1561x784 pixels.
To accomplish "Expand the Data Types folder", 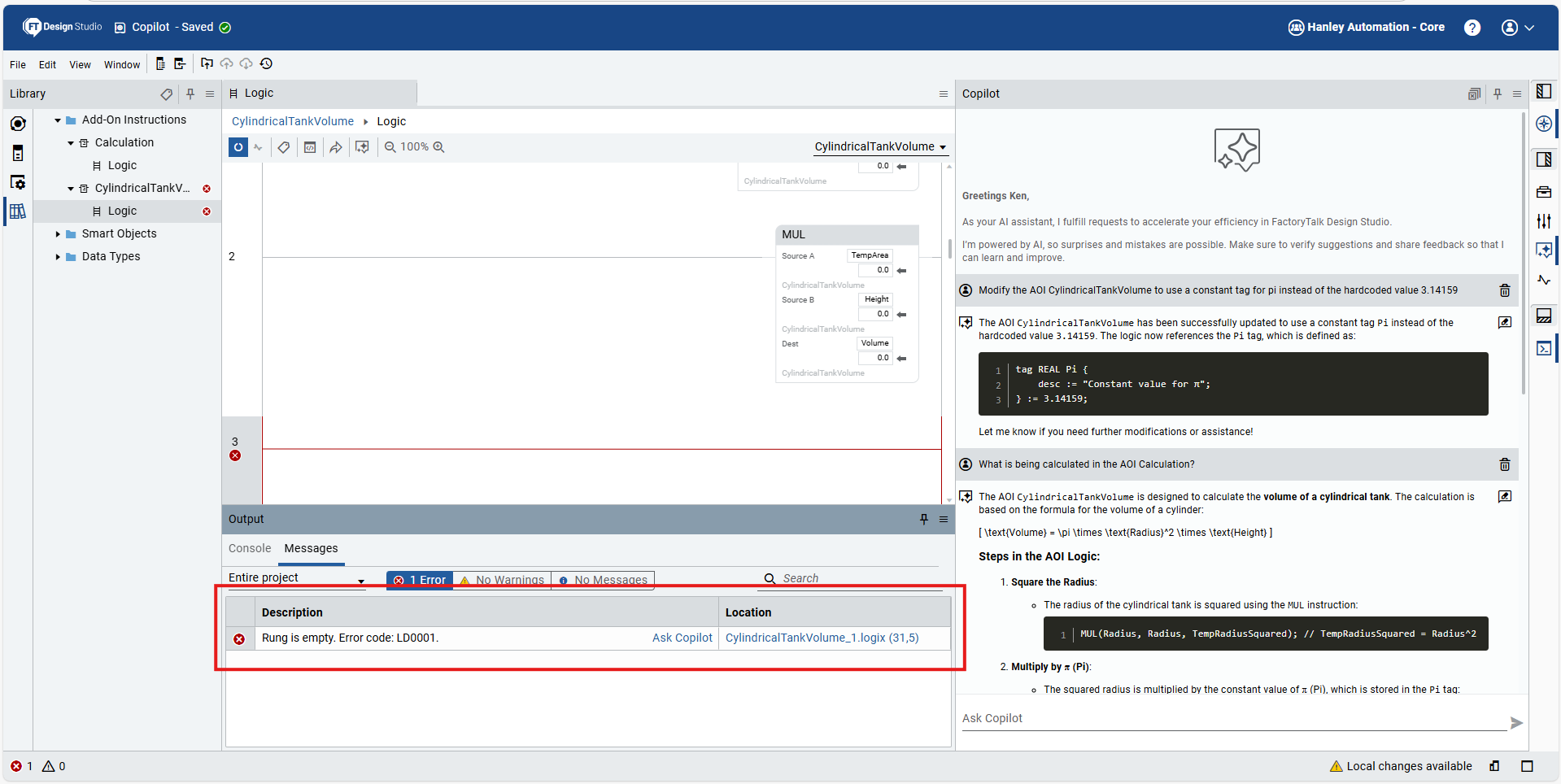I will [x=58, y=257].
